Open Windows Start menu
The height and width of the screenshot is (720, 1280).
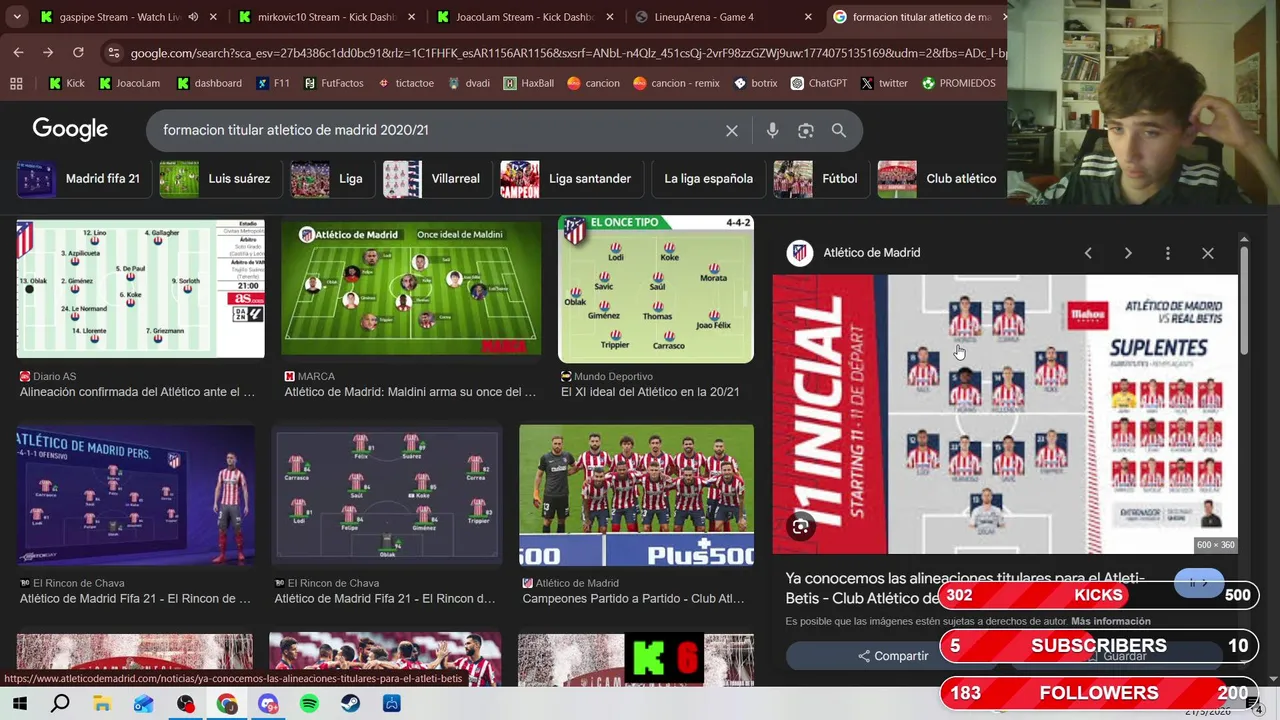coord(19,704)
